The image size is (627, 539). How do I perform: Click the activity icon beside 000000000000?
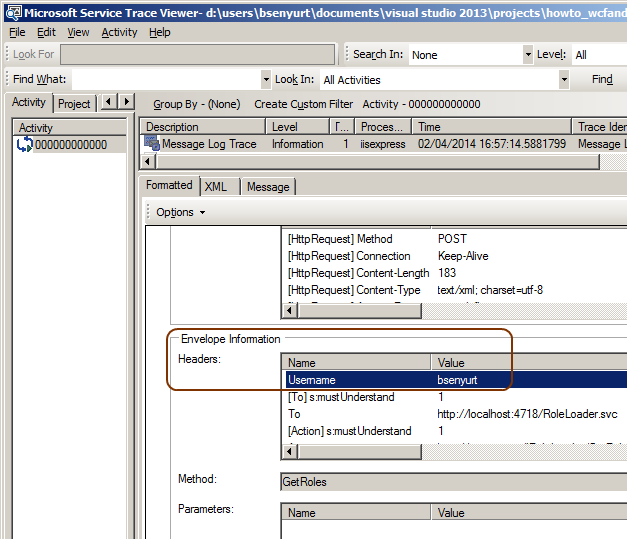[25, 146]
